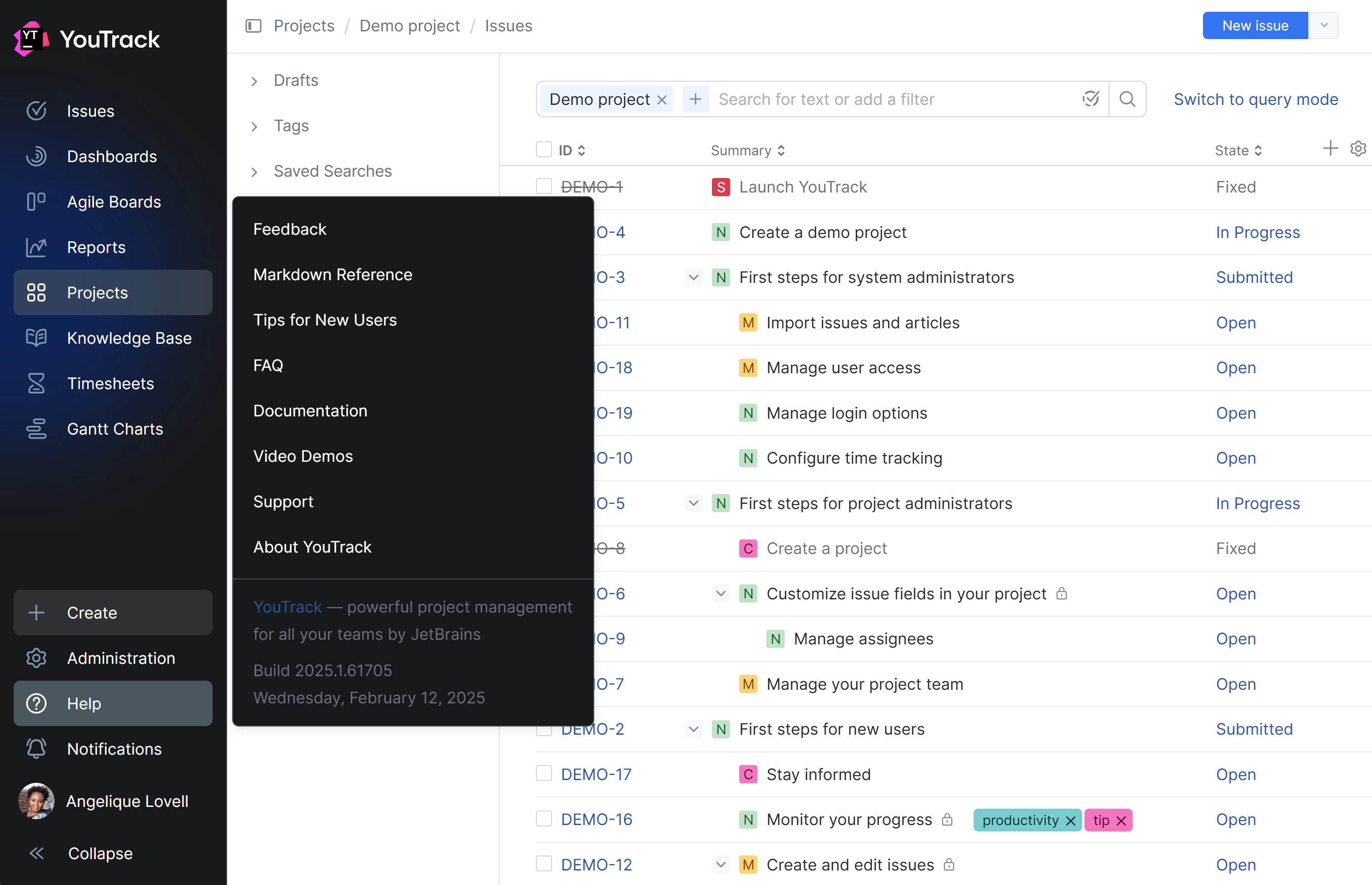The width and height of the screenshot is (1372, 885).
Task: Click Switch to query mode link
Action: pos(1255,99)
